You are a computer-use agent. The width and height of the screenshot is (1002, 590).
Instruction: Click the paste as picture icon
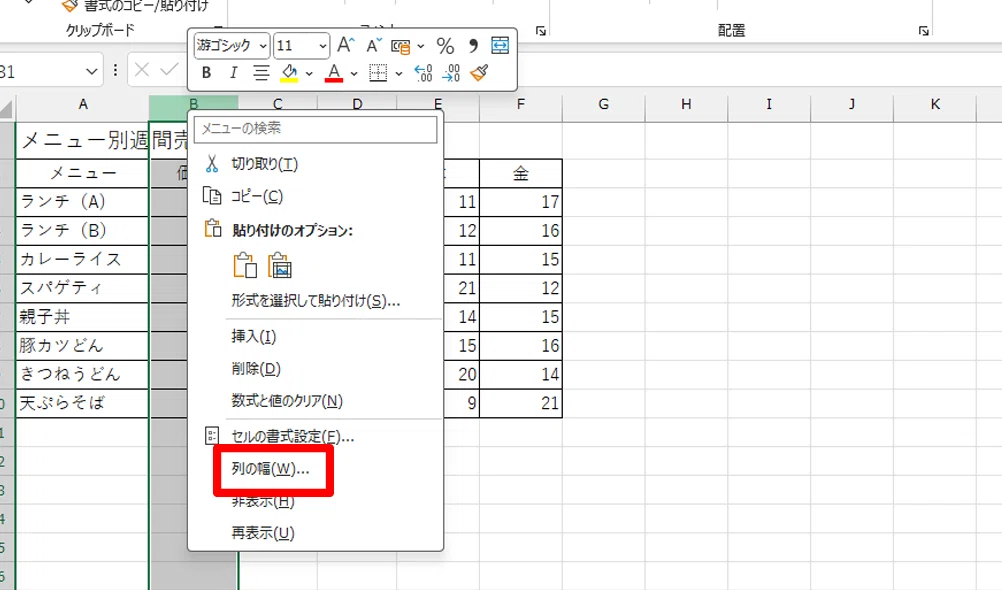(279, 265)
